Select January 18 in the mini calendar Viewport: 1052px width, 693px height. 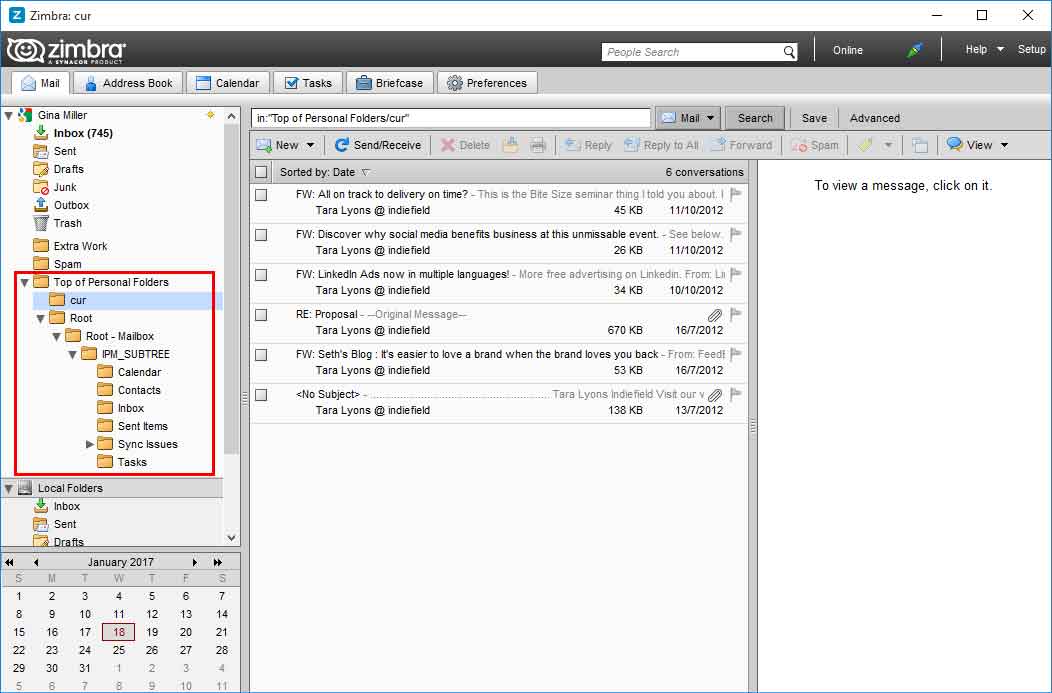click(x=119, y=632)
